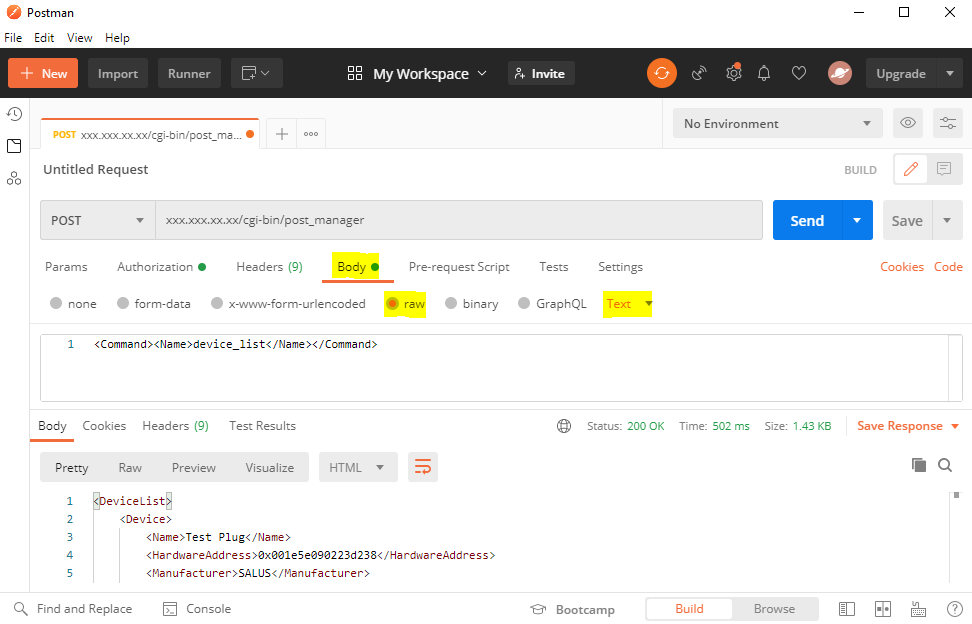Viewport: 972px width, 624px height.
Task: Select the form-data body option
Action: pyautogui.click(x=123, y=303)
